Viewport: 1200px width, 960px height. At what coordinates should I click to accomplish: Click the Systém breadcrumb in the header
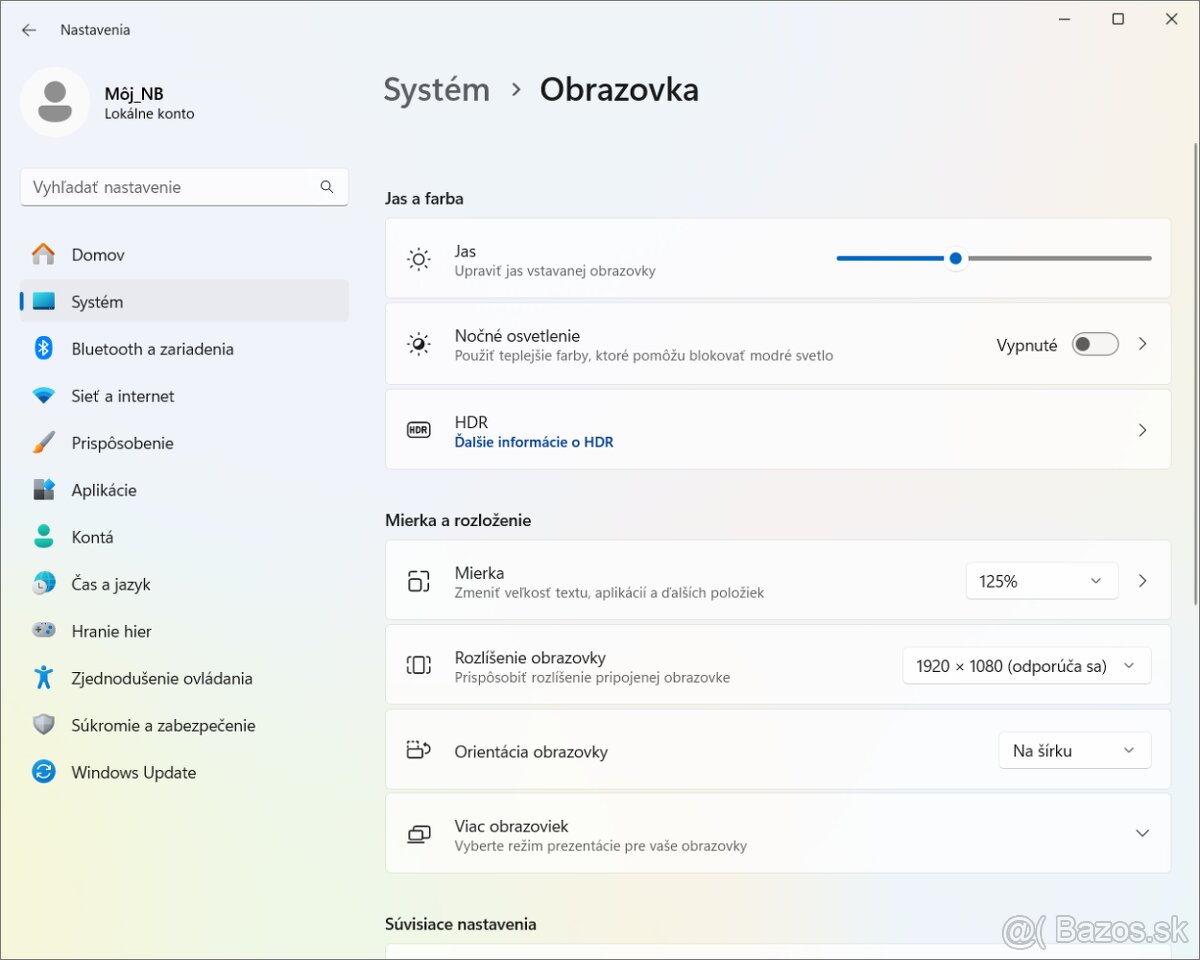pos(437,90)
